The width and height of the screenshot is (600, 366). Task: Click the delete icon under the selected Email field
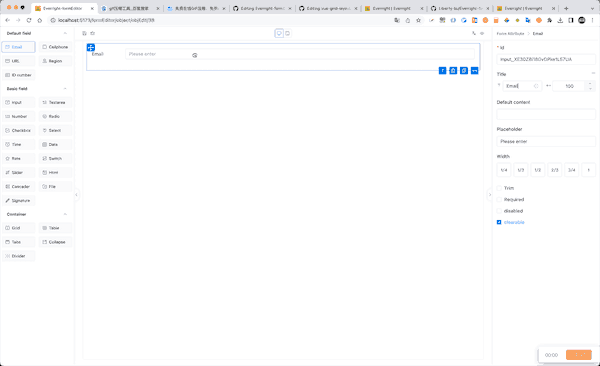tap(453, 70)
